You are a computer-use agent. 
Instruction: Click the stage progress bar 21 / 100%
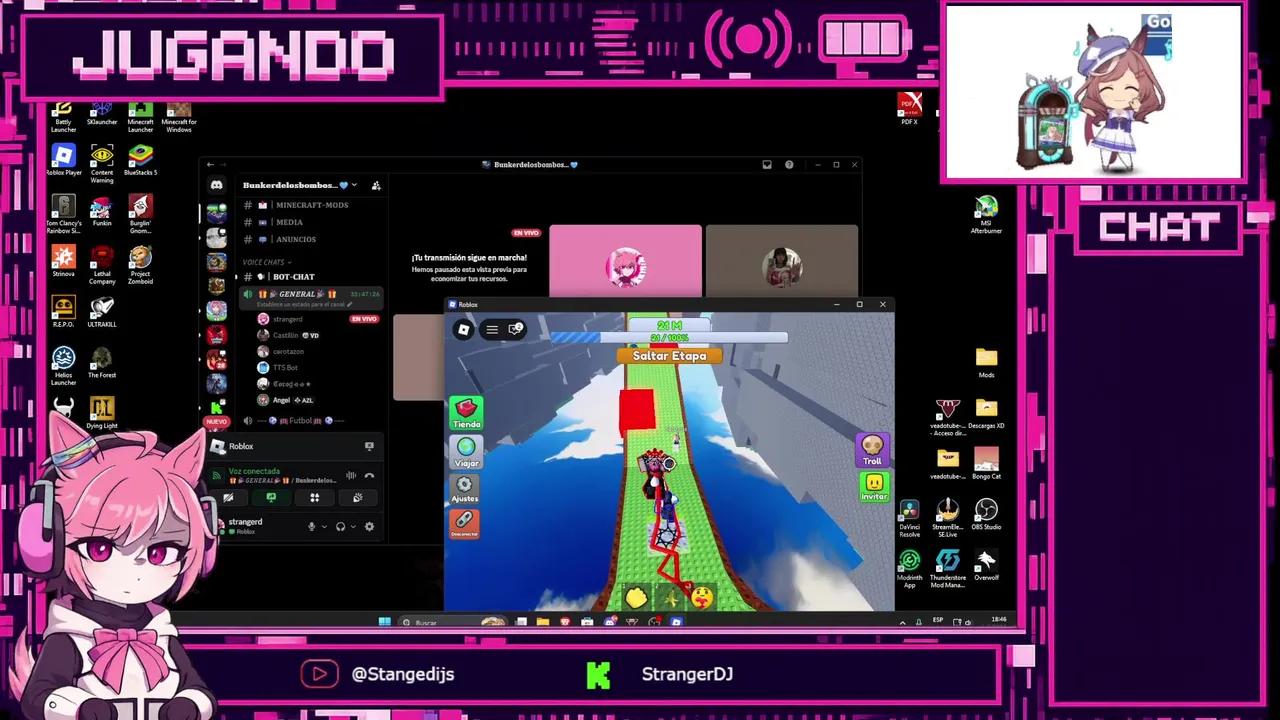coord(669,338)
